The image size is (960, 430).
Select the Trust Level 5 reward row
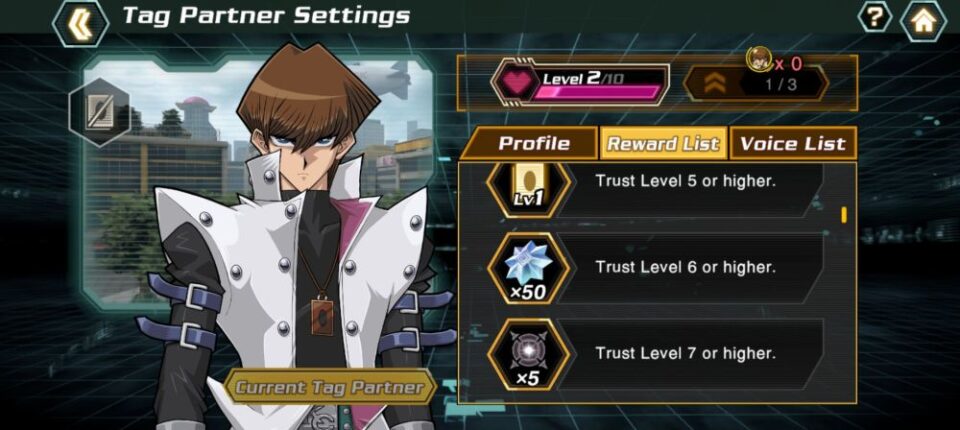tap(655, 189)
